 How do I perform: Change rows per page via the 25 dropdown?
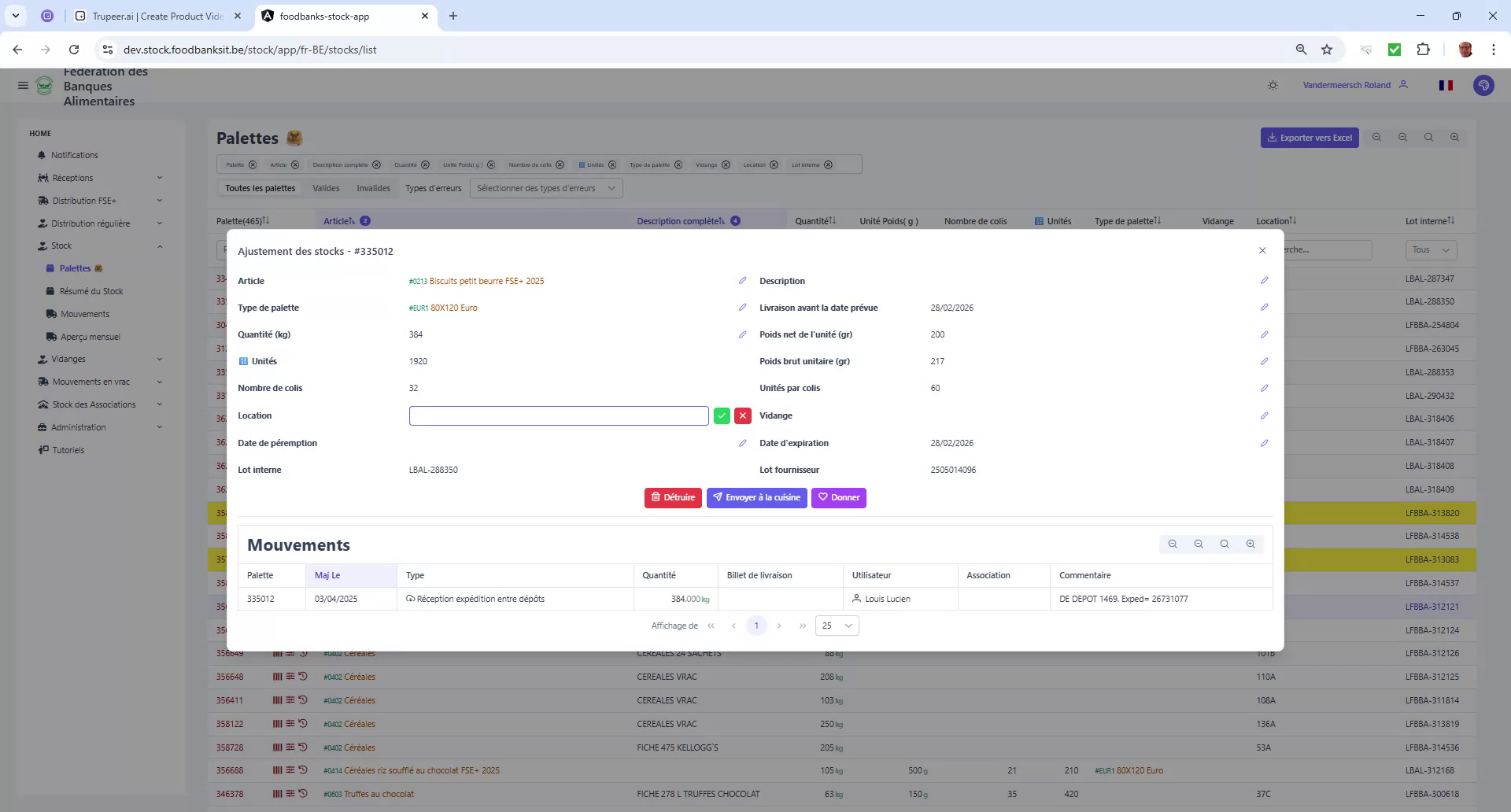[836, 626]
